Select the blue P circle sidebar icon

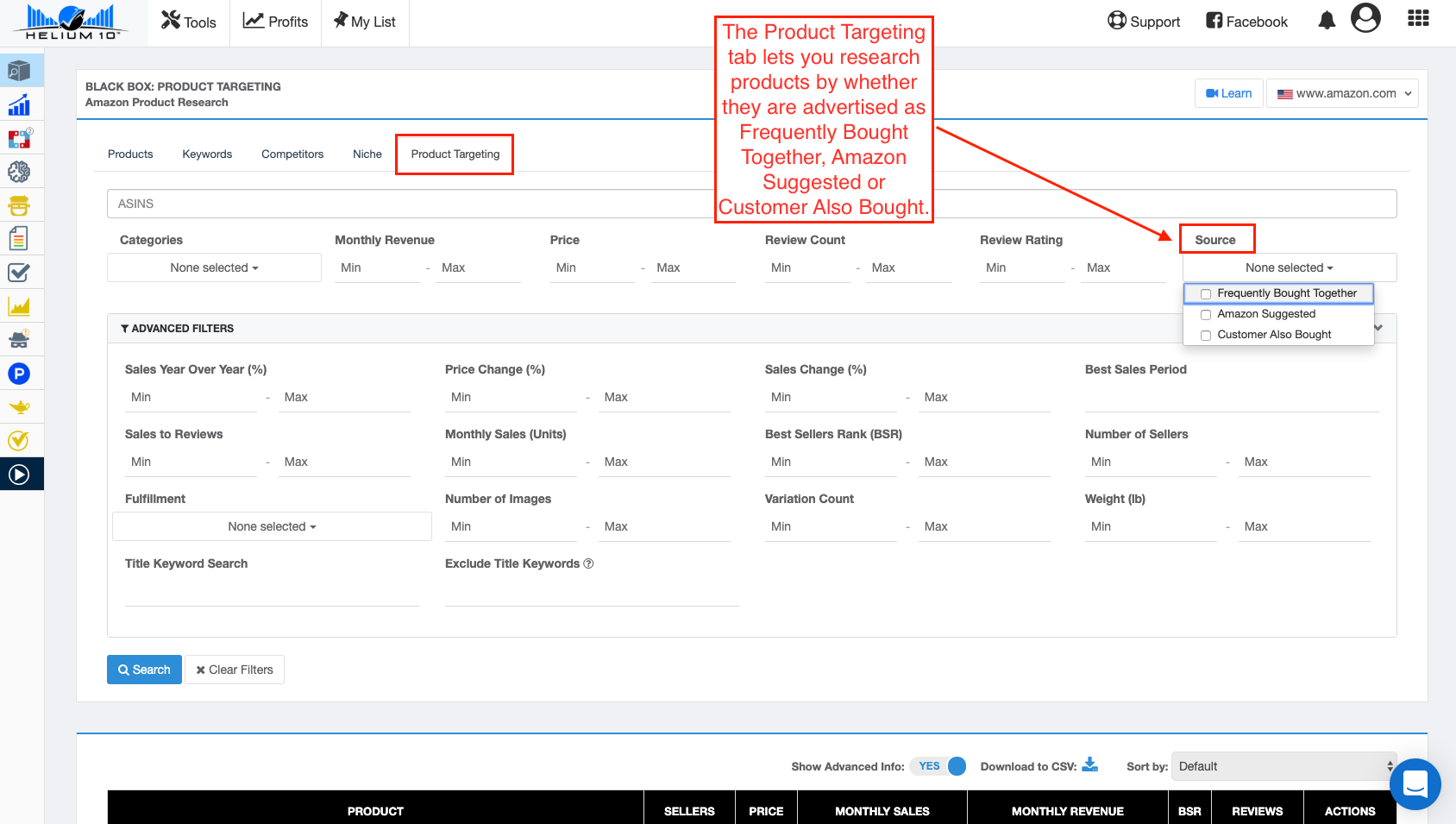[19, 374]
